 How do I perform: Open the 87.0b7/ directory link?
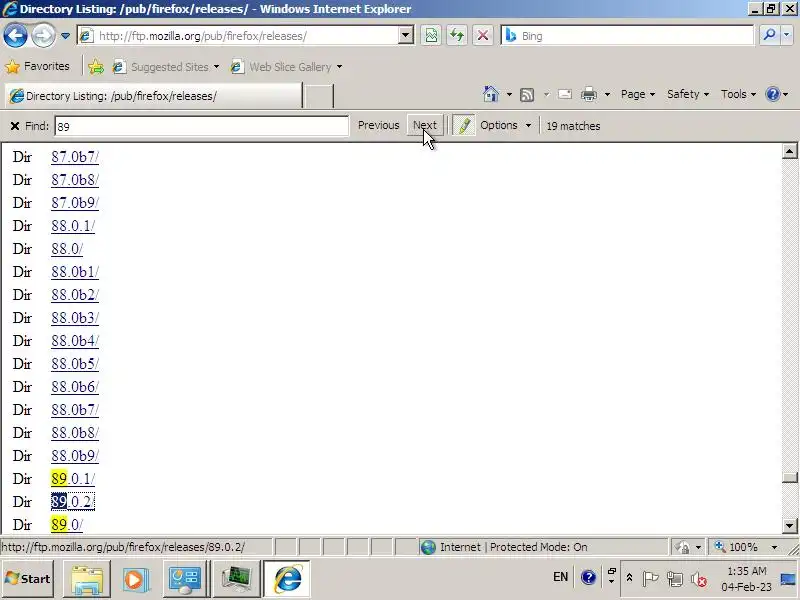pyautogui.click(x=75, y=157)
